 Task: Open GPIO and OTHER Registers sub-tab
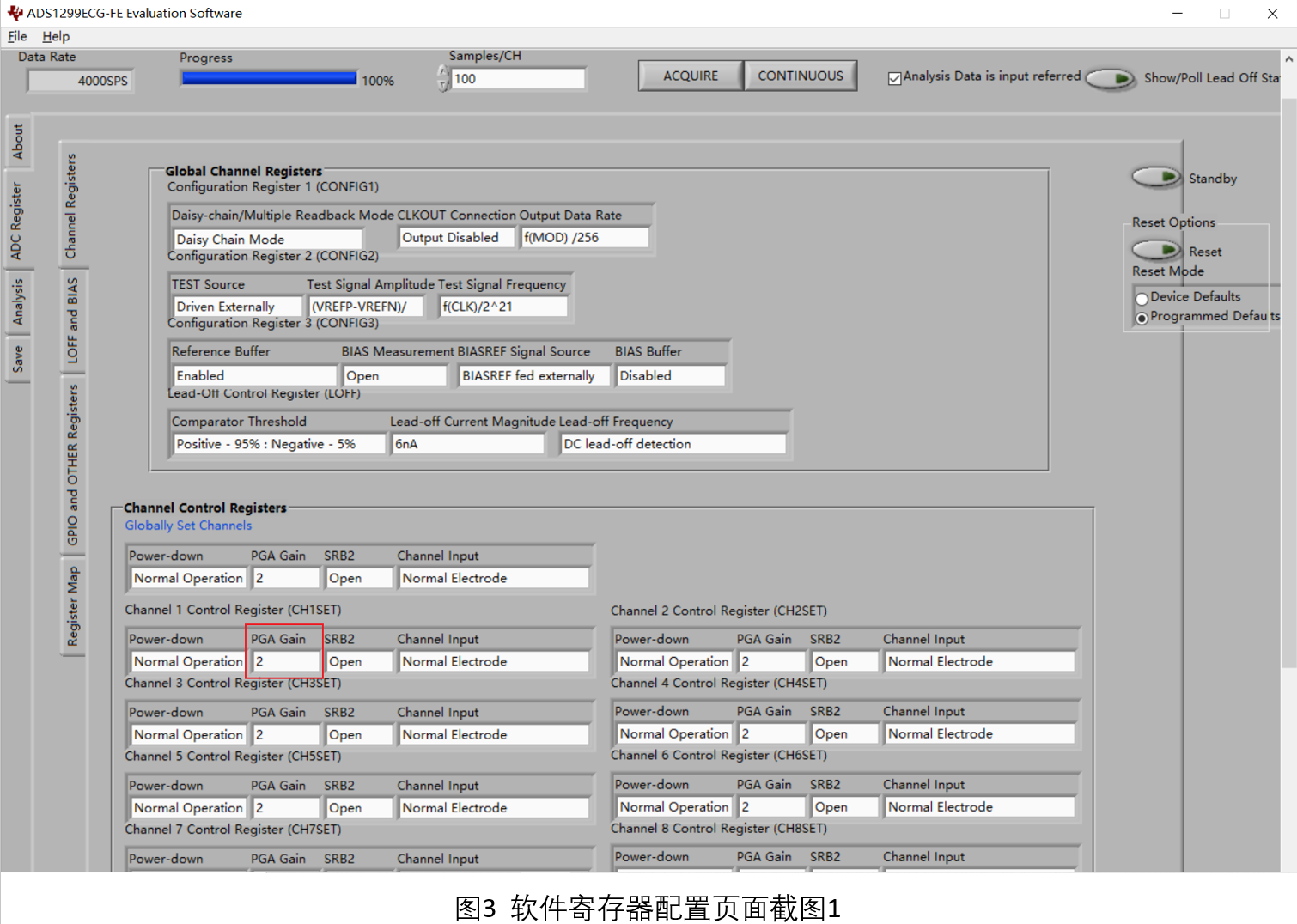pyautogui.click(x=71, y=465)
